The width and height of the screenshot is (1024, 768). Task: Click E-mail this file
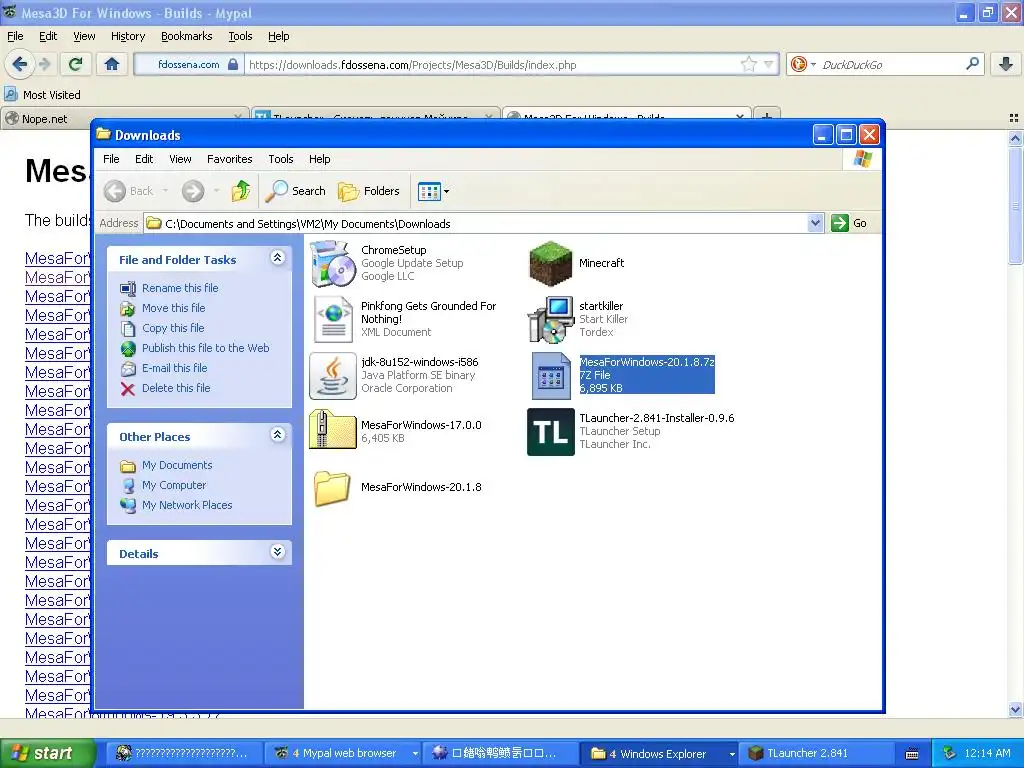coord(174,368)
